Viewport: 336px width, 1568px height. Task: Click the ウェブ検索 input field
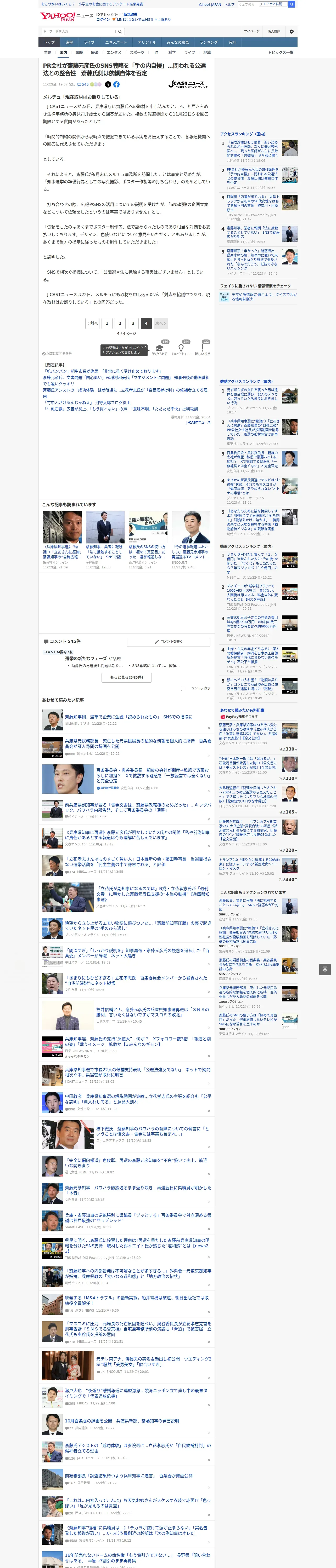point(248,4)
